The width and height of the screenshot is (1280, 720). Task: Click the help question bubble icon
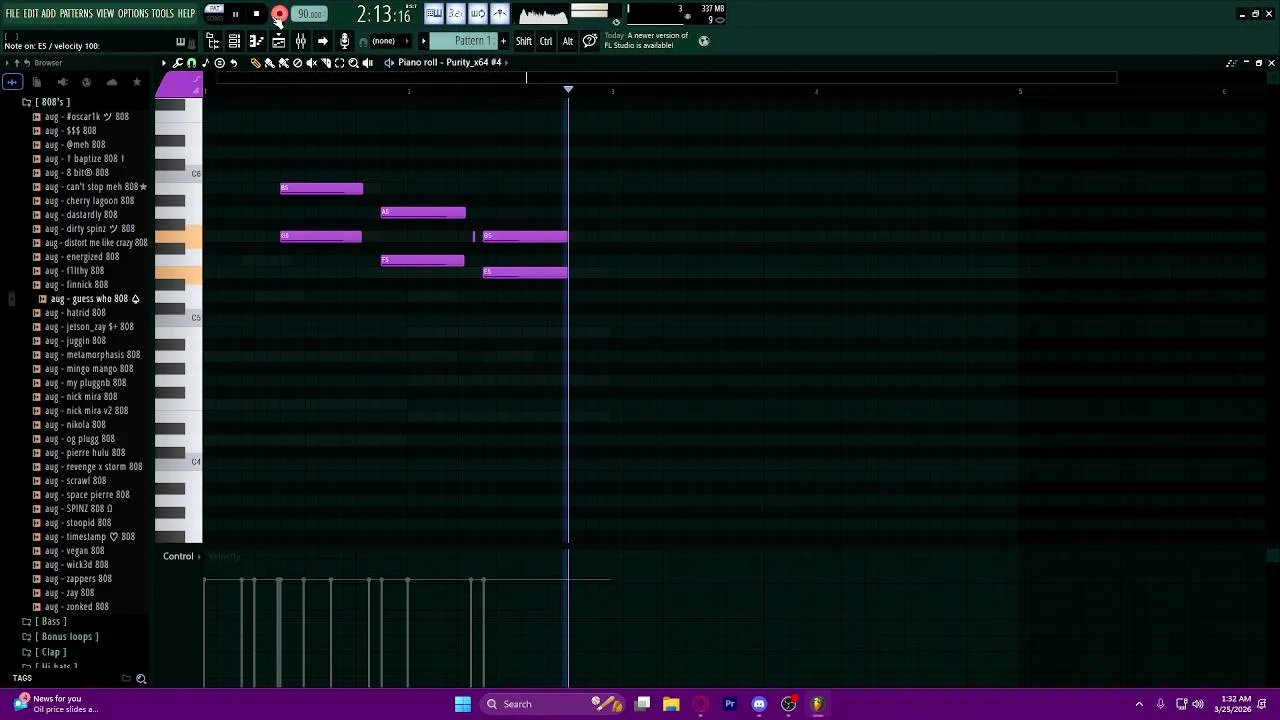pos(590,41)
